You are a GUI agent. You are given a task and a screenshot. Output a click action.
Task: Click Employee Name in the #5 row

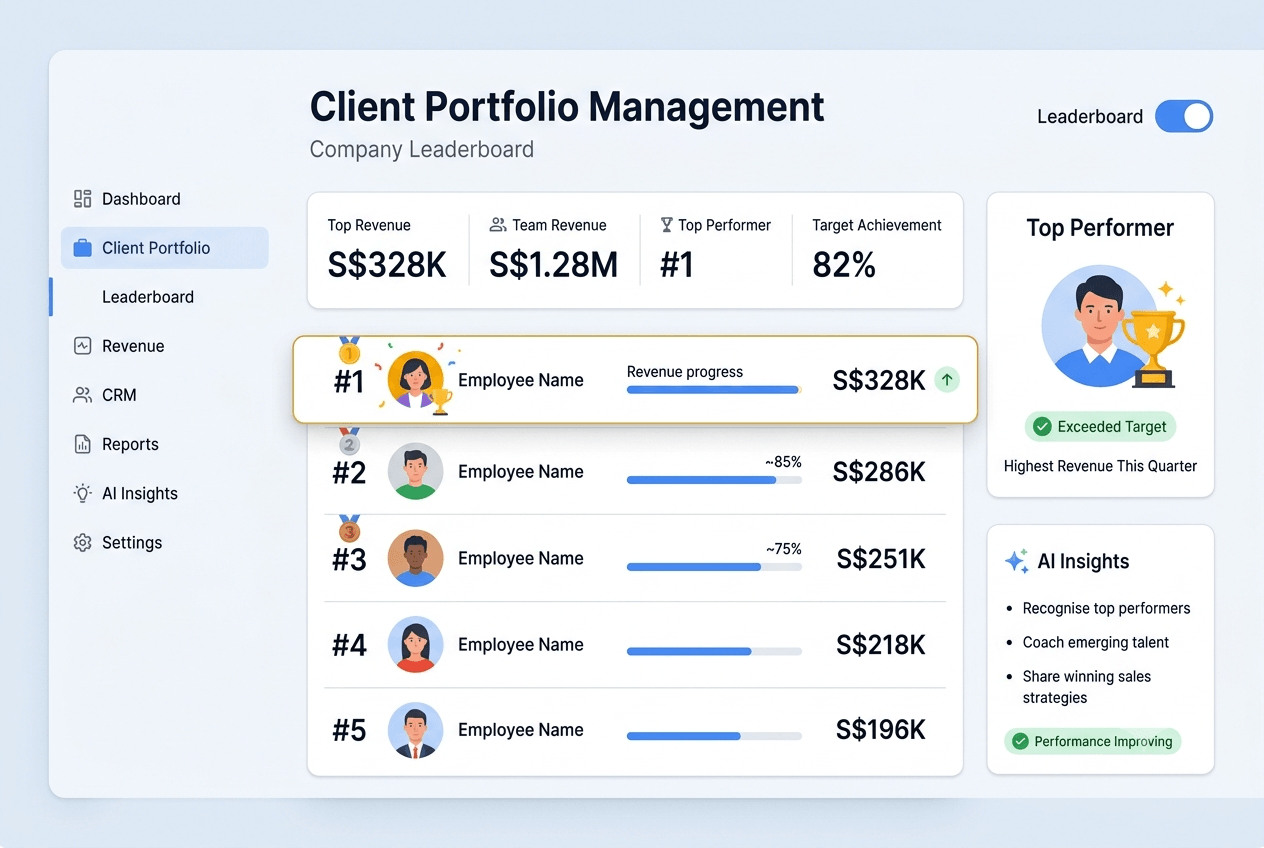point(521,730)
